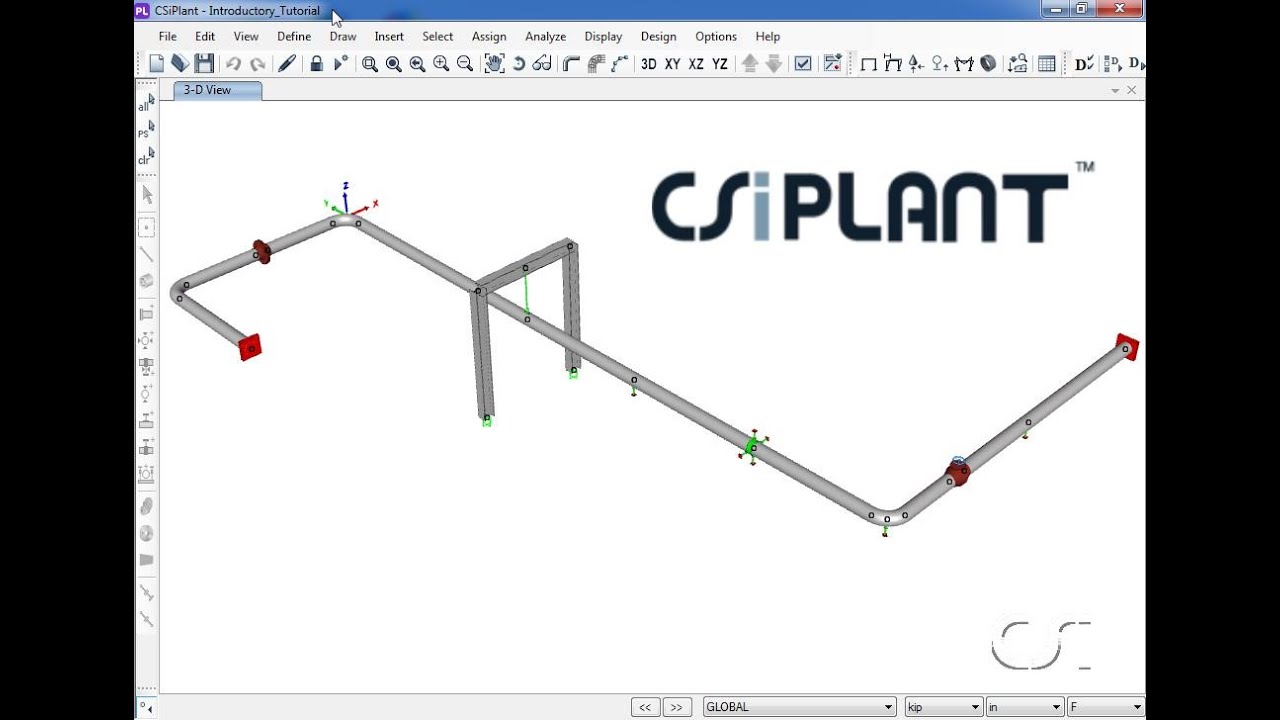This screenshot has height=720, width=1280.
Task: Click the named display search icon
Action: (1018, 64)
